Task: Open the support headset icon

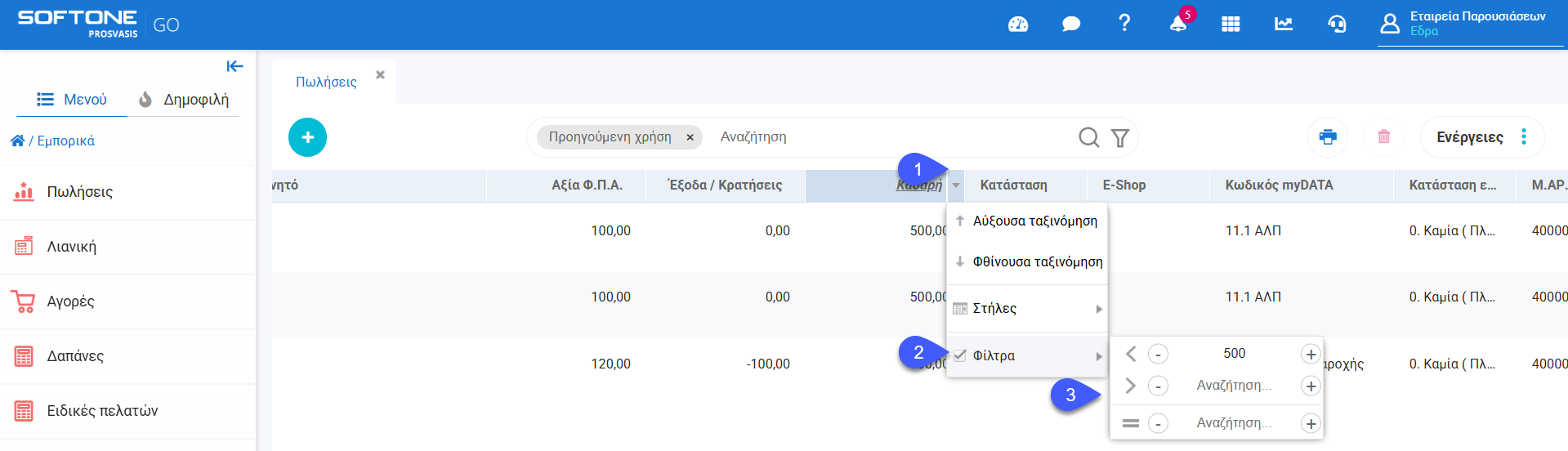Action: [1337, 25]
